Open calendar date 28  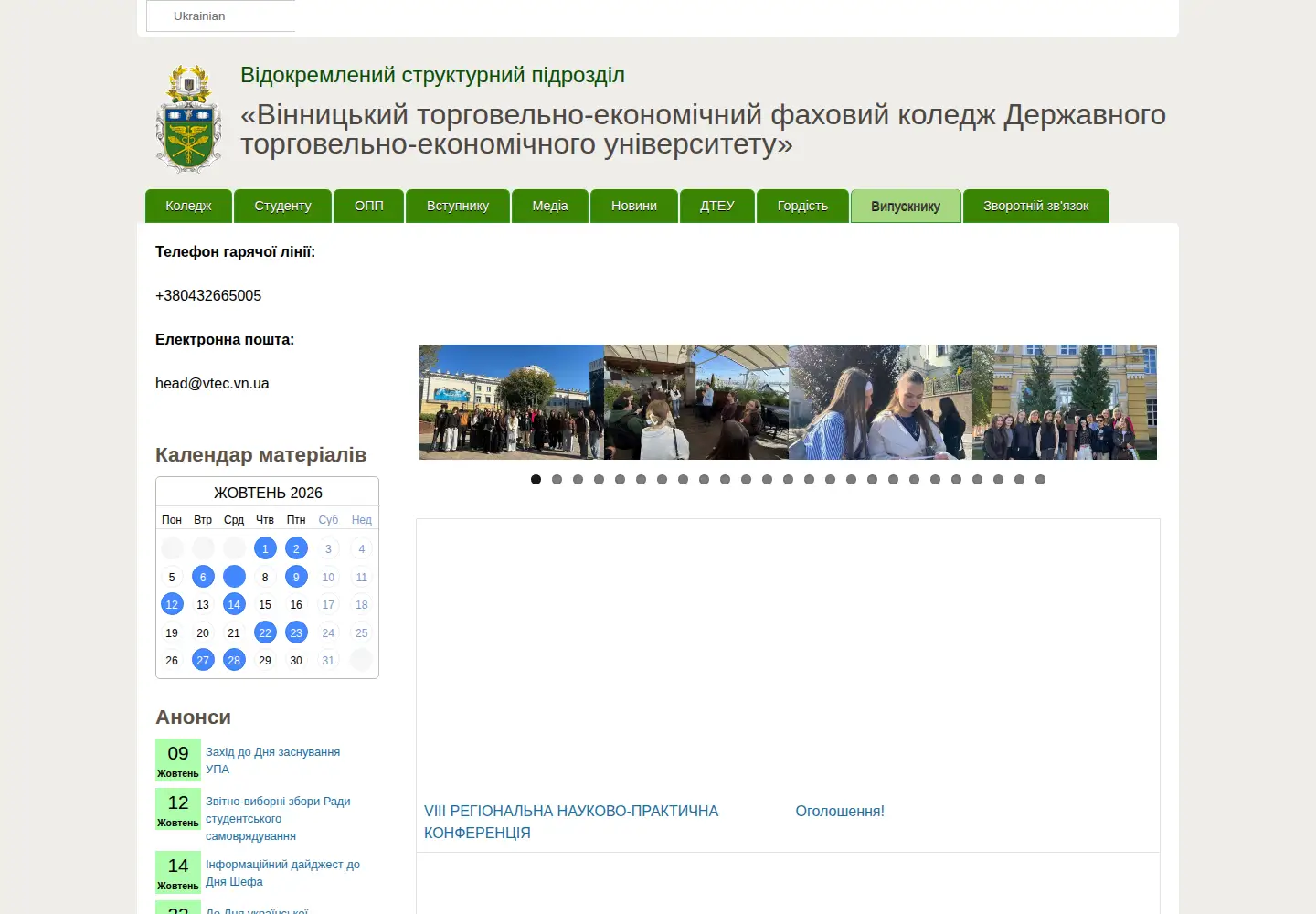tap(234, 660)
